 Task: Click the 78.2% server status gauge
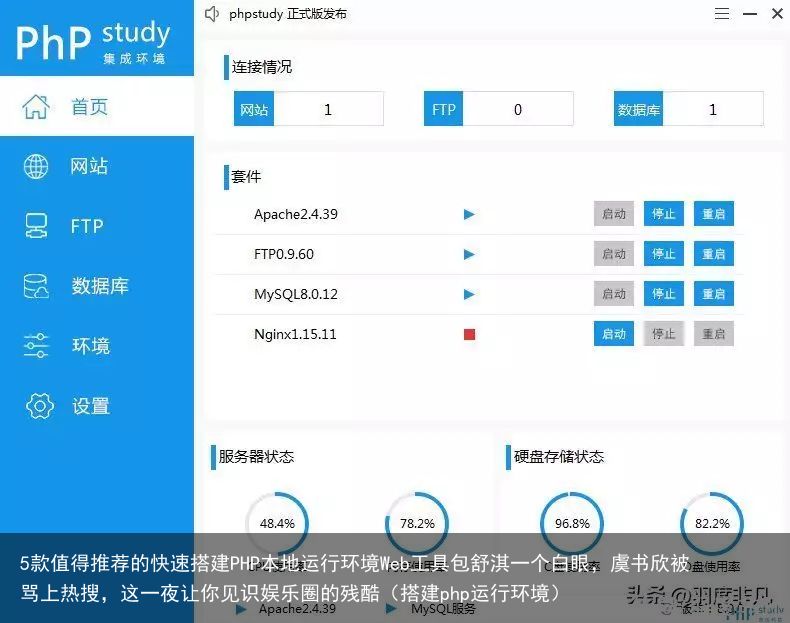[417, 523]
